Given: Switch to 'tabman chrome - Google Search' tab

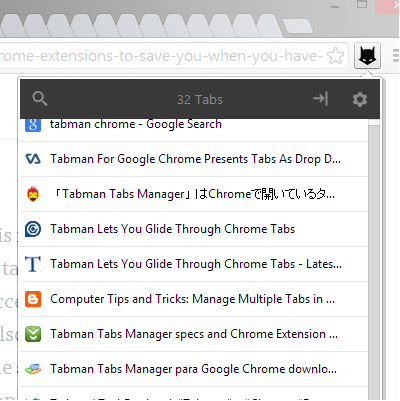Looking at the screenshot, I should (194, 130).
